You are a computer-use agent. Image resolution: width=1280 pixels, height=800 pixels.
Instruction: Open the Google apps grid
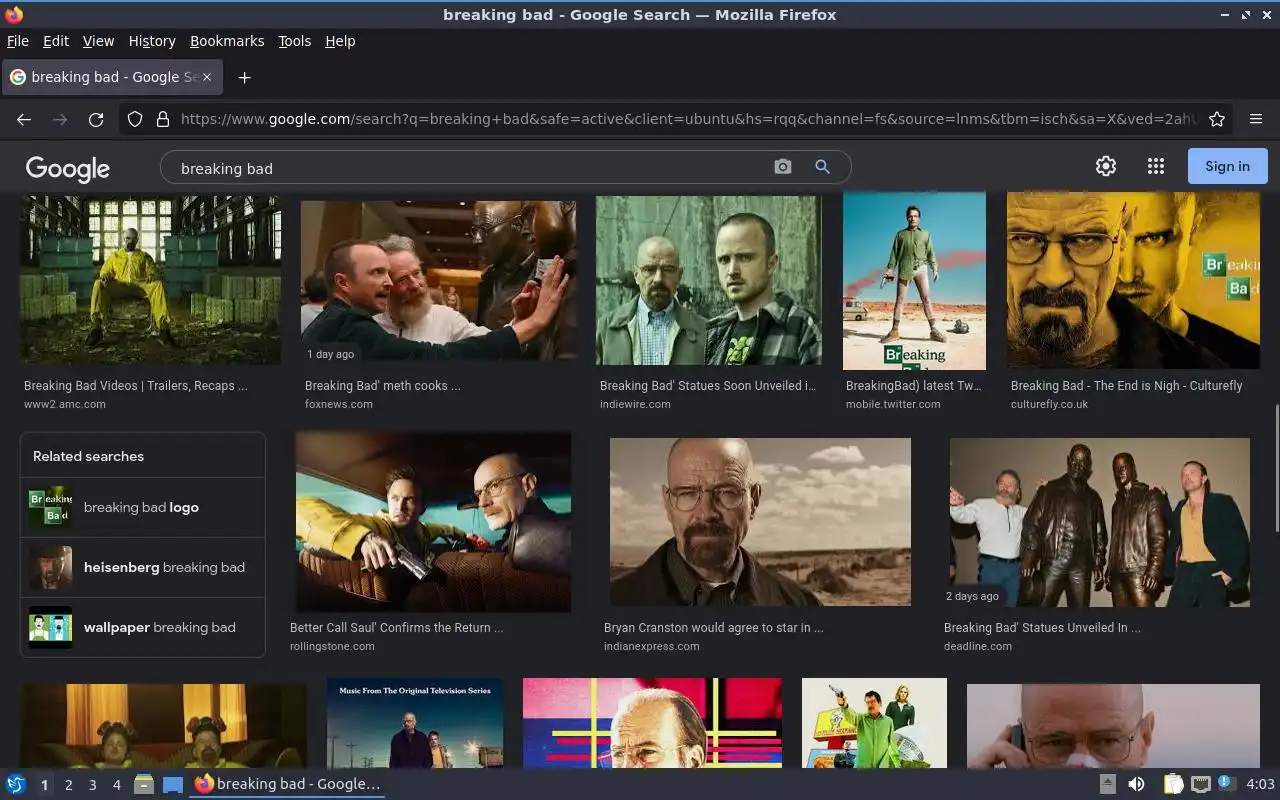click(x=1156, y=166)
